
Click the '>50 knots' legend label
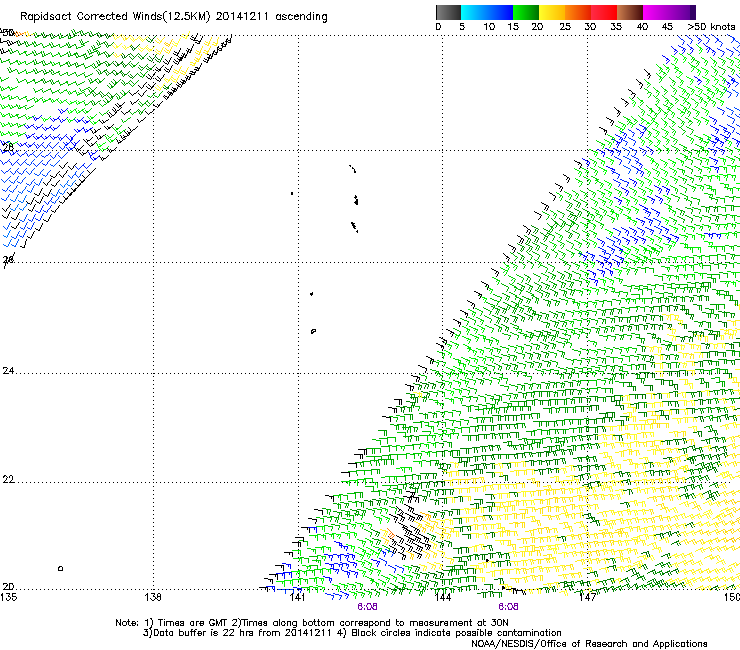coord(711,27)
